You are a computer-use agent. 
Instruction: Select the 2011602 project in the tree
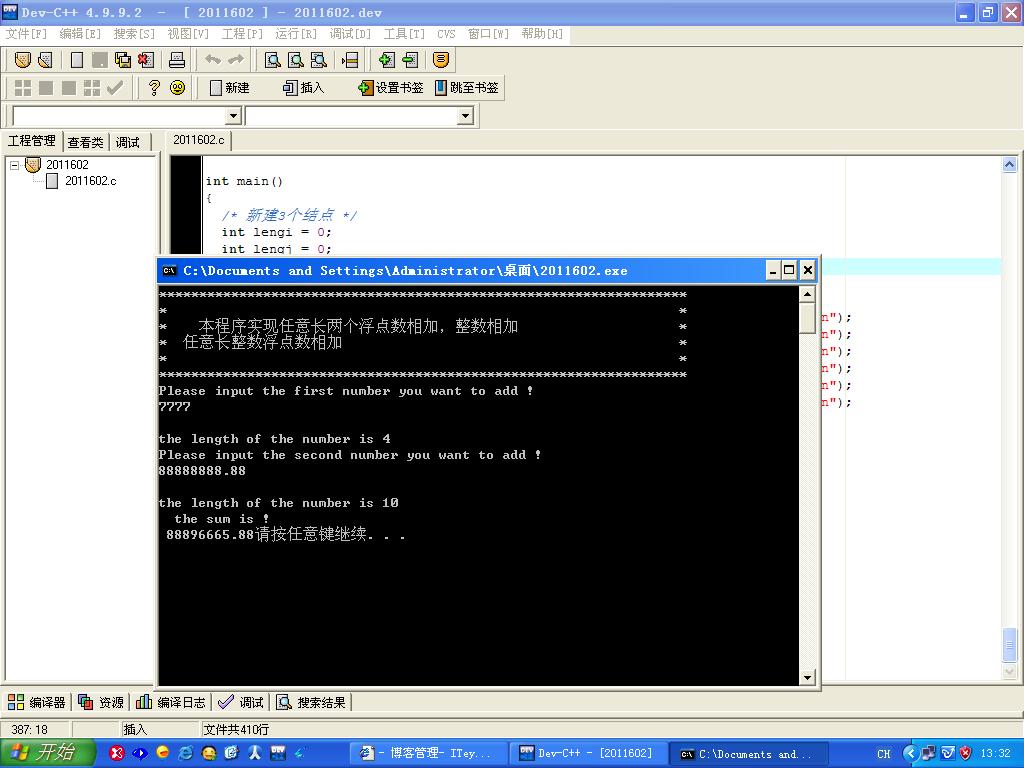pos(67,165)
